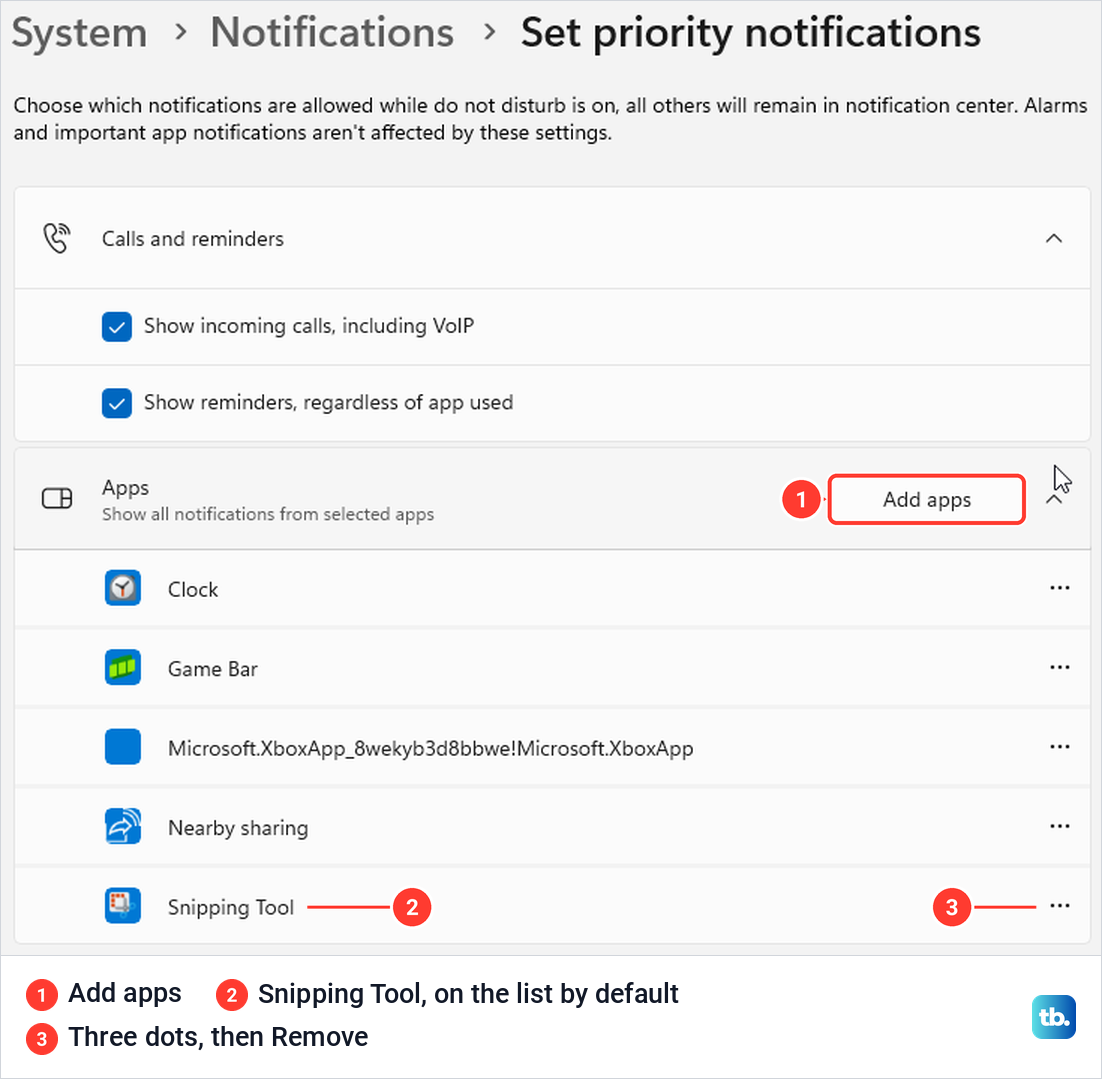Screen dimensions: 1102x1079
Task: Go back to Notifications breadcrumb
Action: 332,33
